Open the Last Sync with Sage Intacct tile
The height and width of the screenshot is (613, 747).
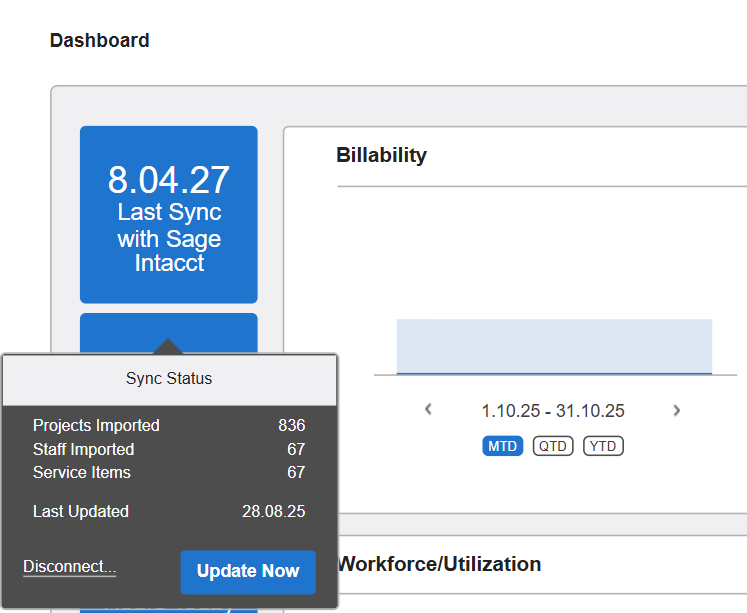coord(168,214)
